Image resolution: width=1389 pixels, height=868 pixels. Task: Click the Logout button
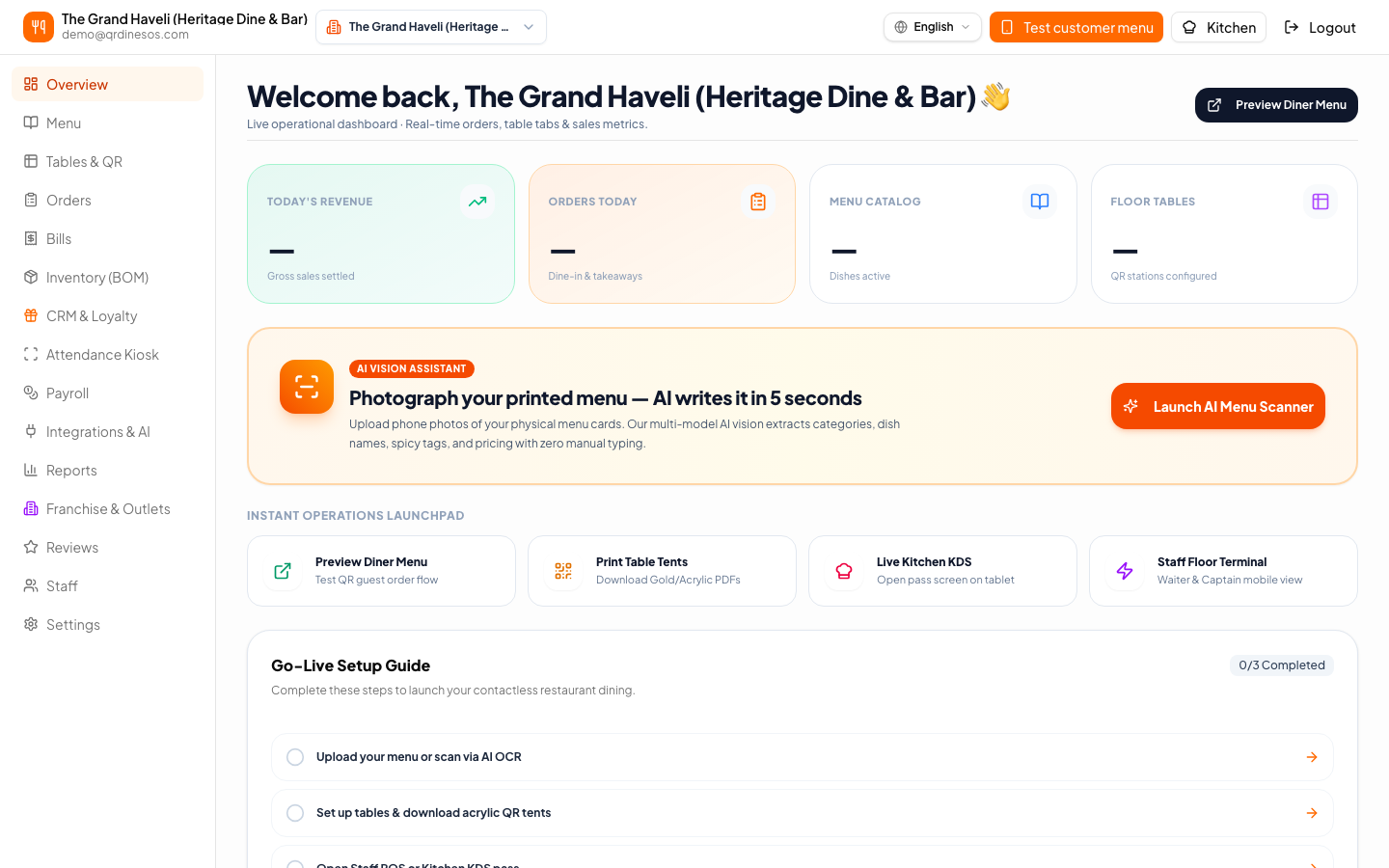tap(1320, 27)
